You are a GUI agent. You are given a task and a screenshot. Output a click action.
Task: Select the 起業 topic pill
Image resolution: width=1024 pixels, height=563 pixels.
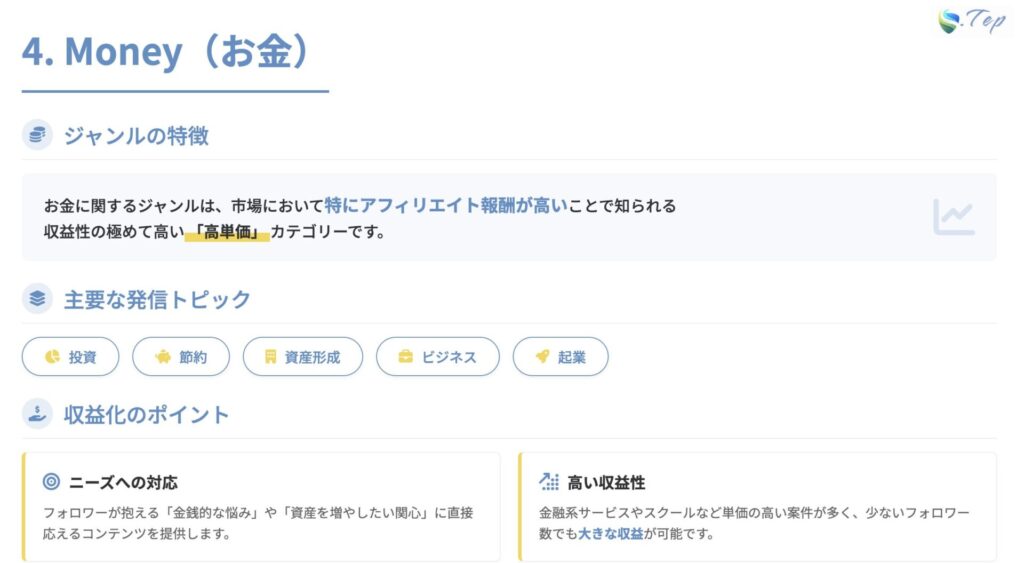(560, 357)
